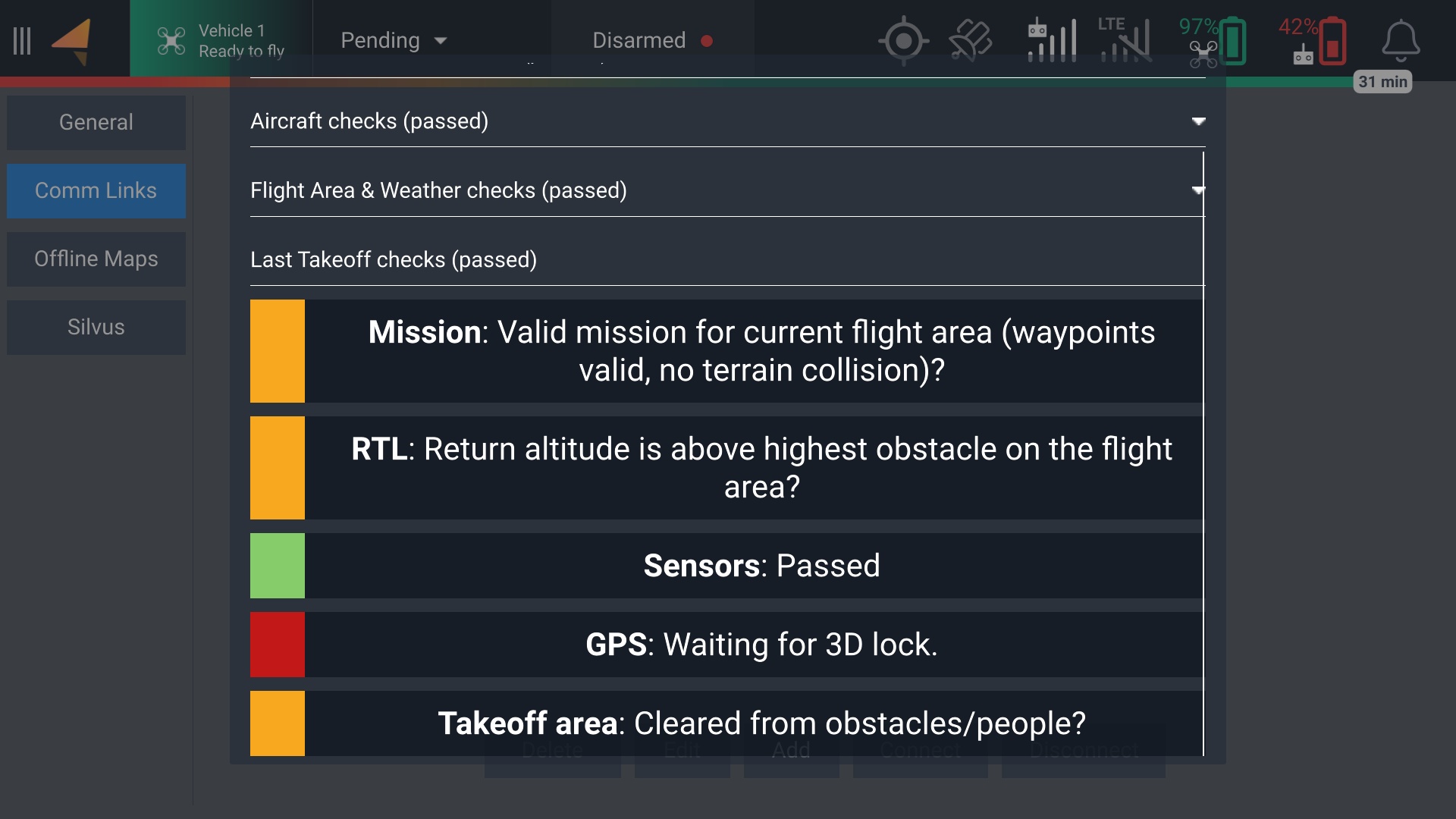1456x819 pixels.
Task: Open the satellite status icon
Action: [x=970, y=41]
